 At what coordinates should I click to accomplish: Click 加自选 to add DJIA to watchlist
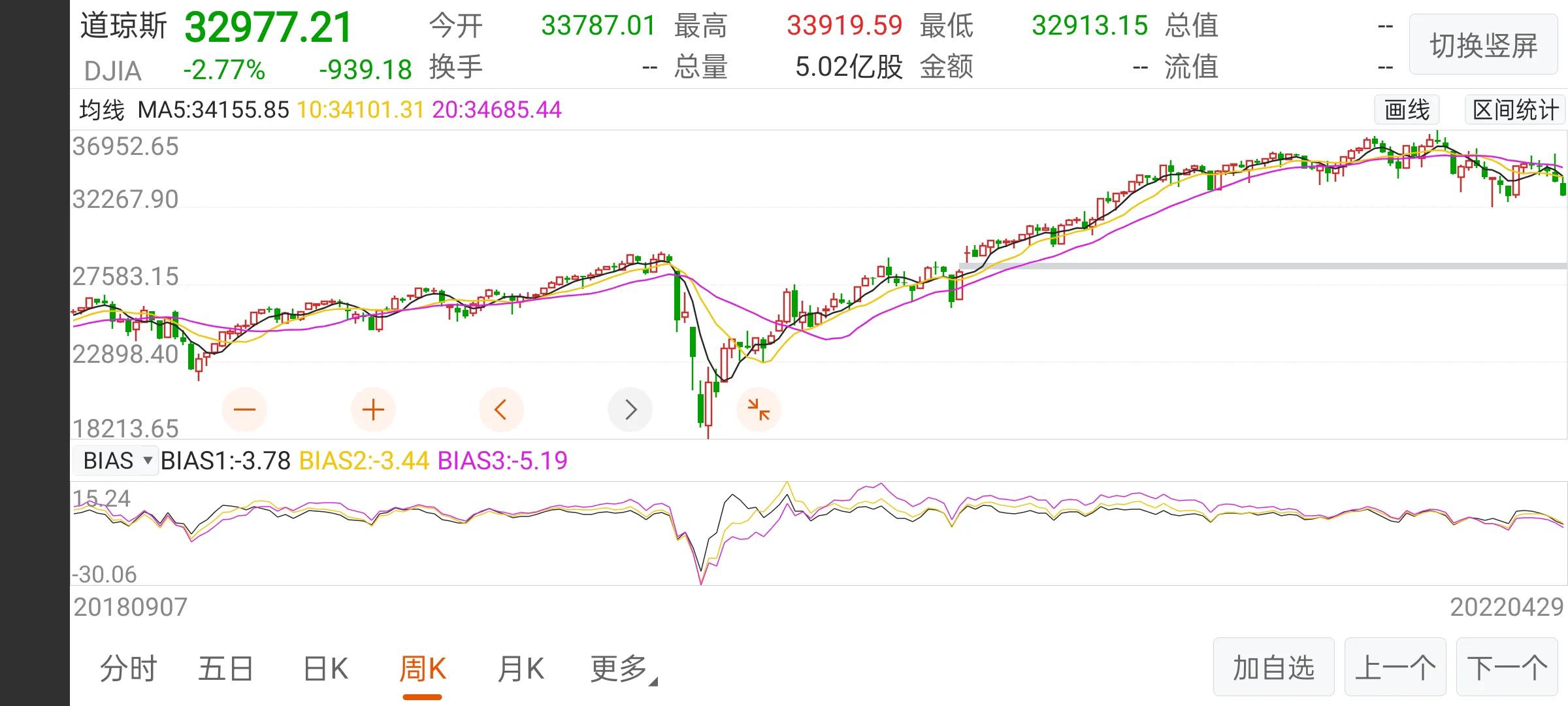pos(1273,667)
